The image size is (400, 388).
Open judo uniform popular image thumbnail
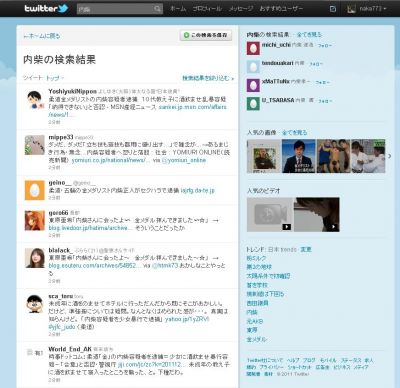pyautogui.click(x=368, y=156)
